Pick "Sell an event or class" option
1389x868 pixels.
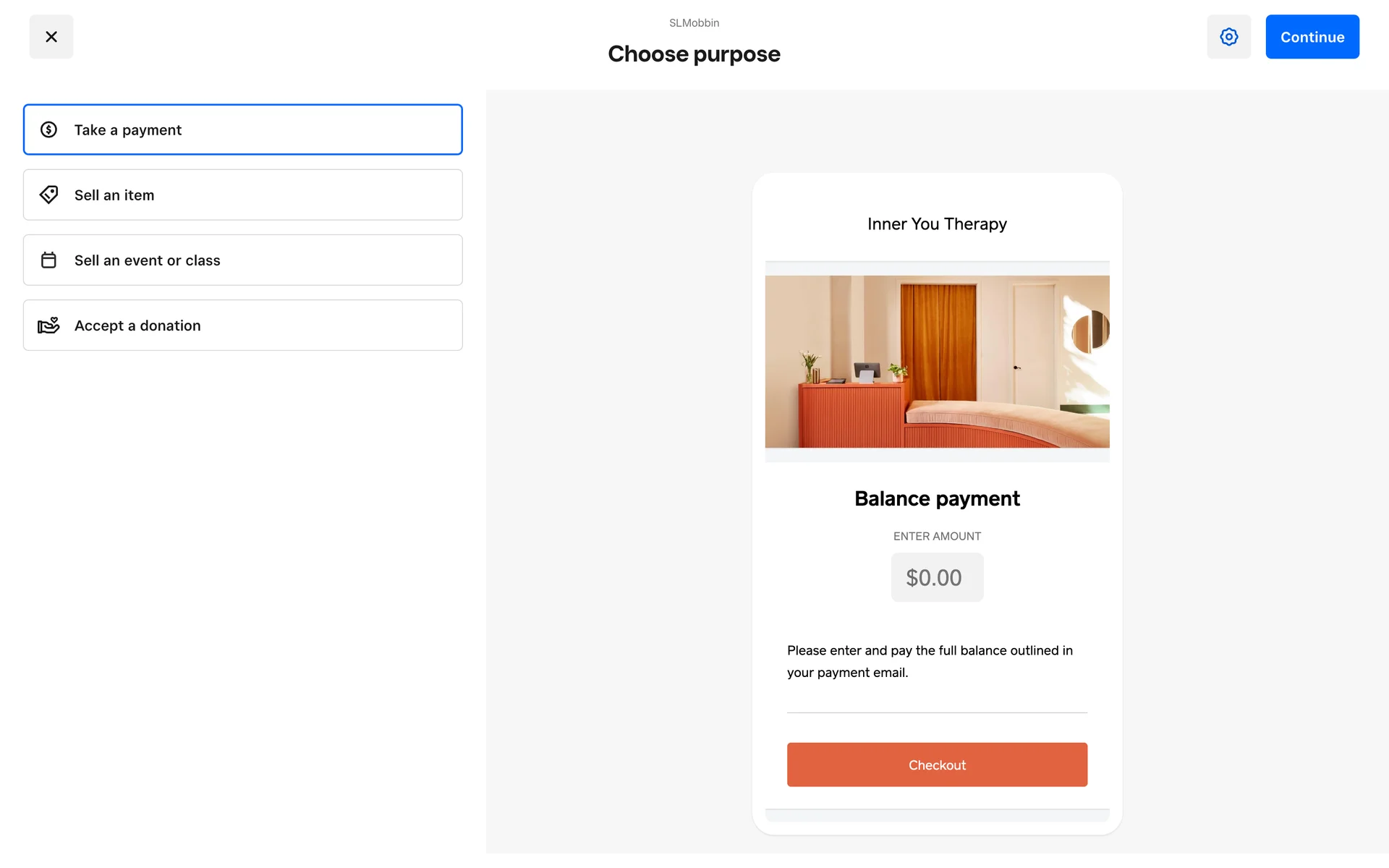(242, 260)
